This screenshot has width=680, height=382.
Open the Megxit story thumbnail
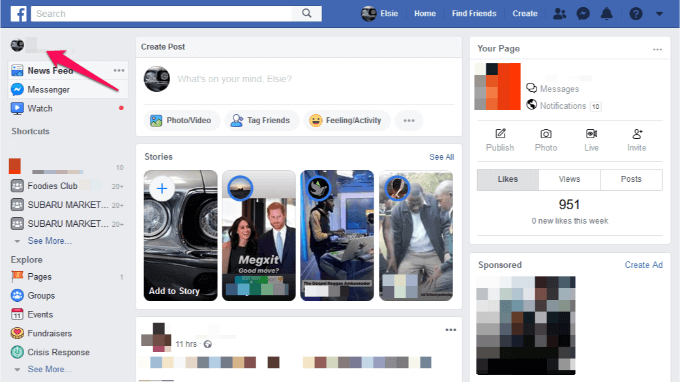point(259,235)
